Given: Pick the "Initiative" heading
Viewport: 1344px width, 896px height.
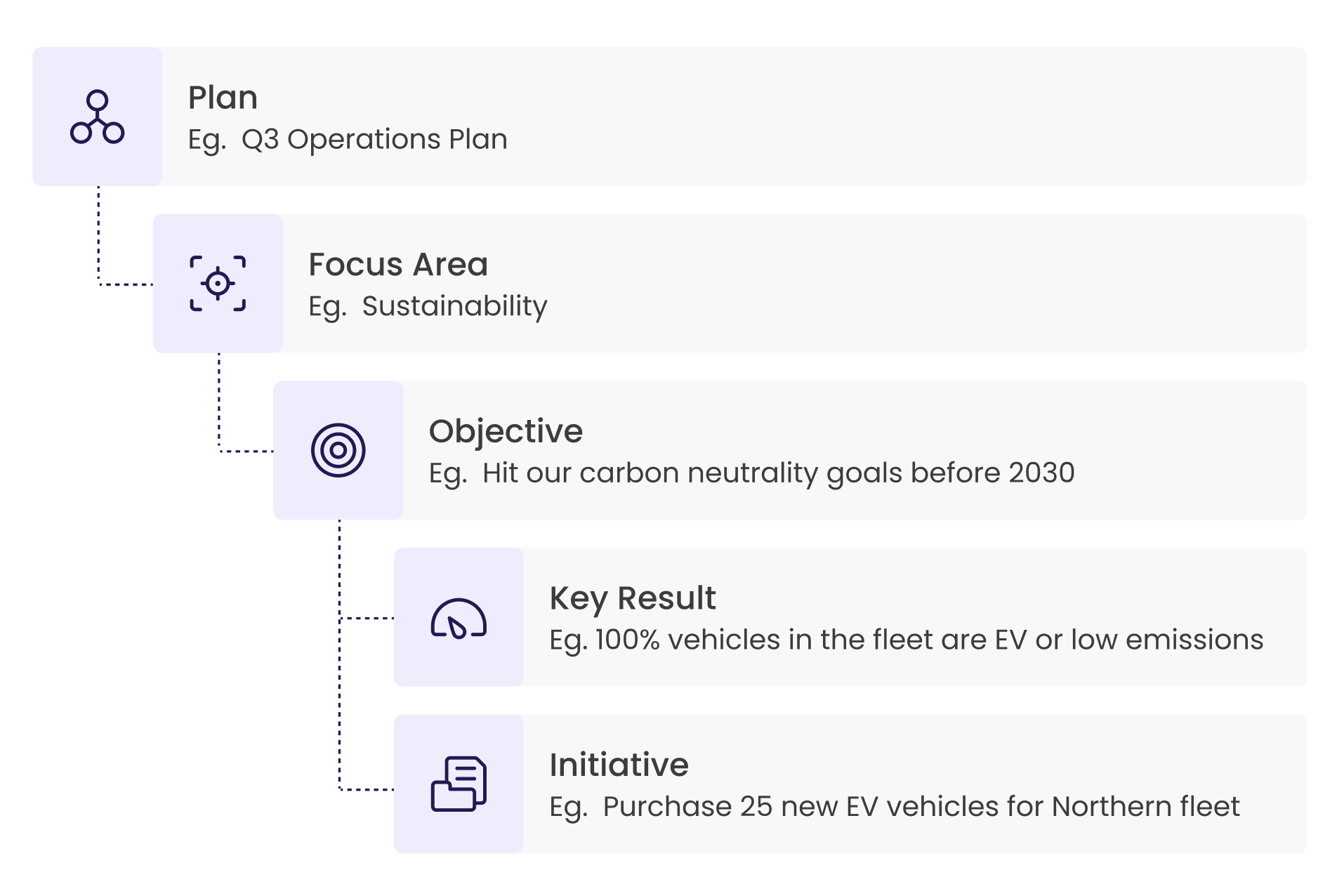Looking at the screenshot, I should coord(619,765).
